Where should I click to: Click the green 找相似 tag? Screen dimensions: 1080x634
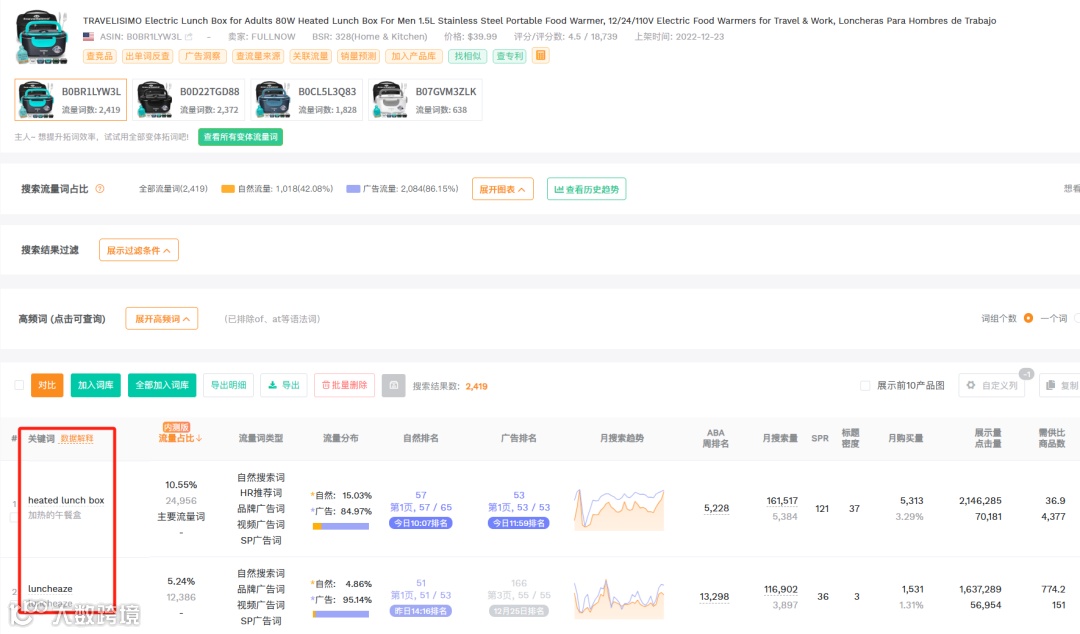point(468,56)
